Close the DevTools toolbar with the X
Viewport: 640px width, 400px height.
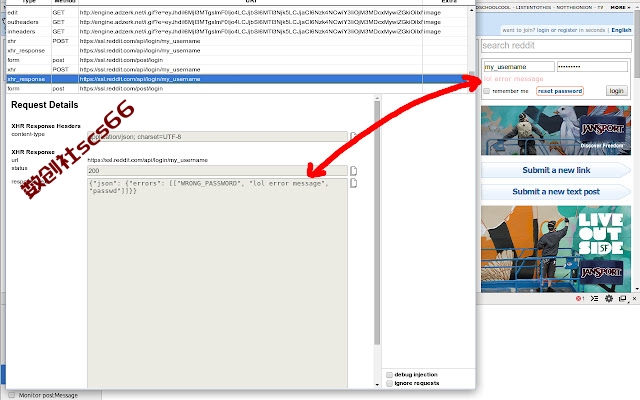click(634, 298)
